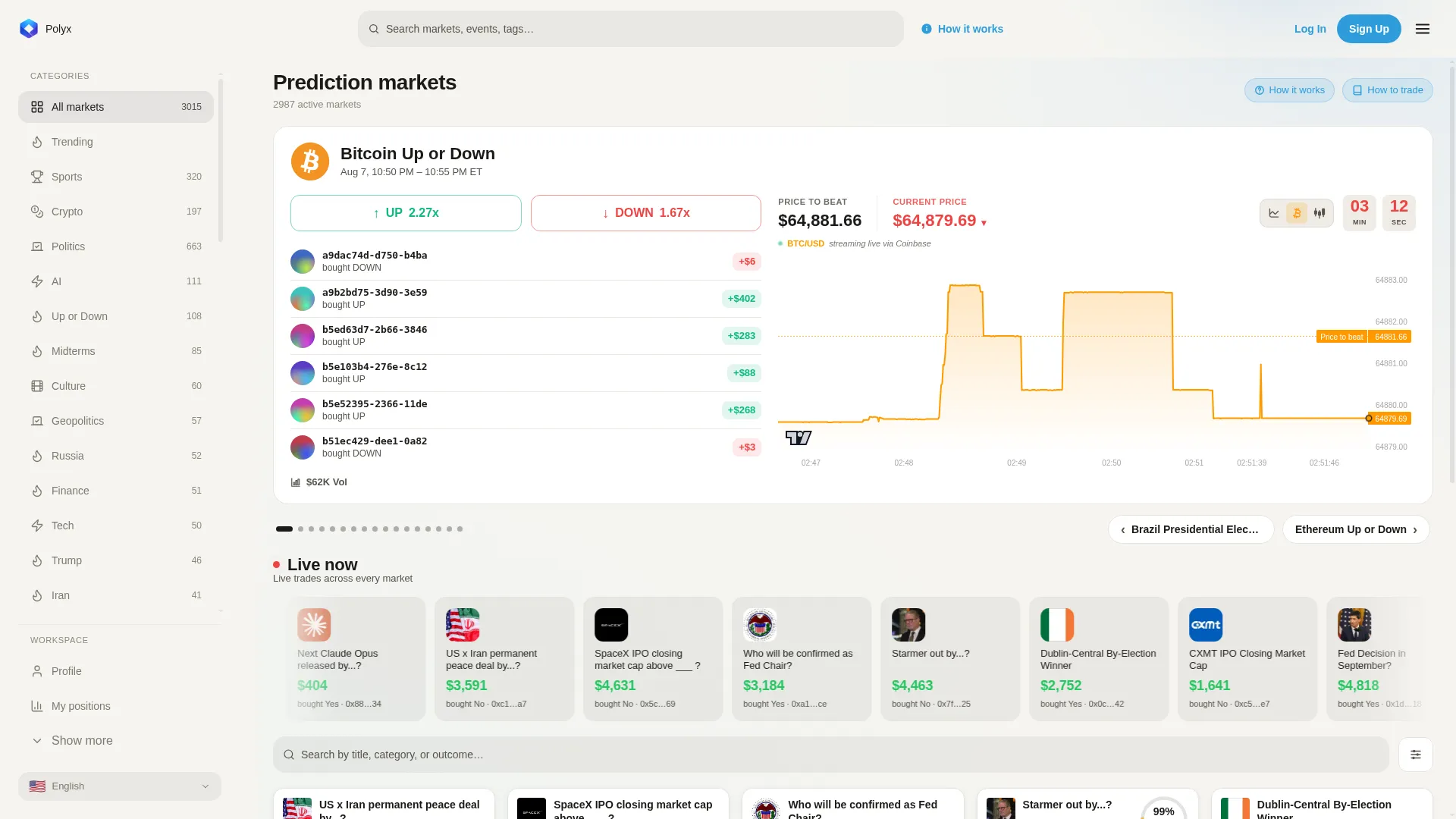The image size is (1456, 819).
Task: Click the Sports trophy icon
Action: 37,177
